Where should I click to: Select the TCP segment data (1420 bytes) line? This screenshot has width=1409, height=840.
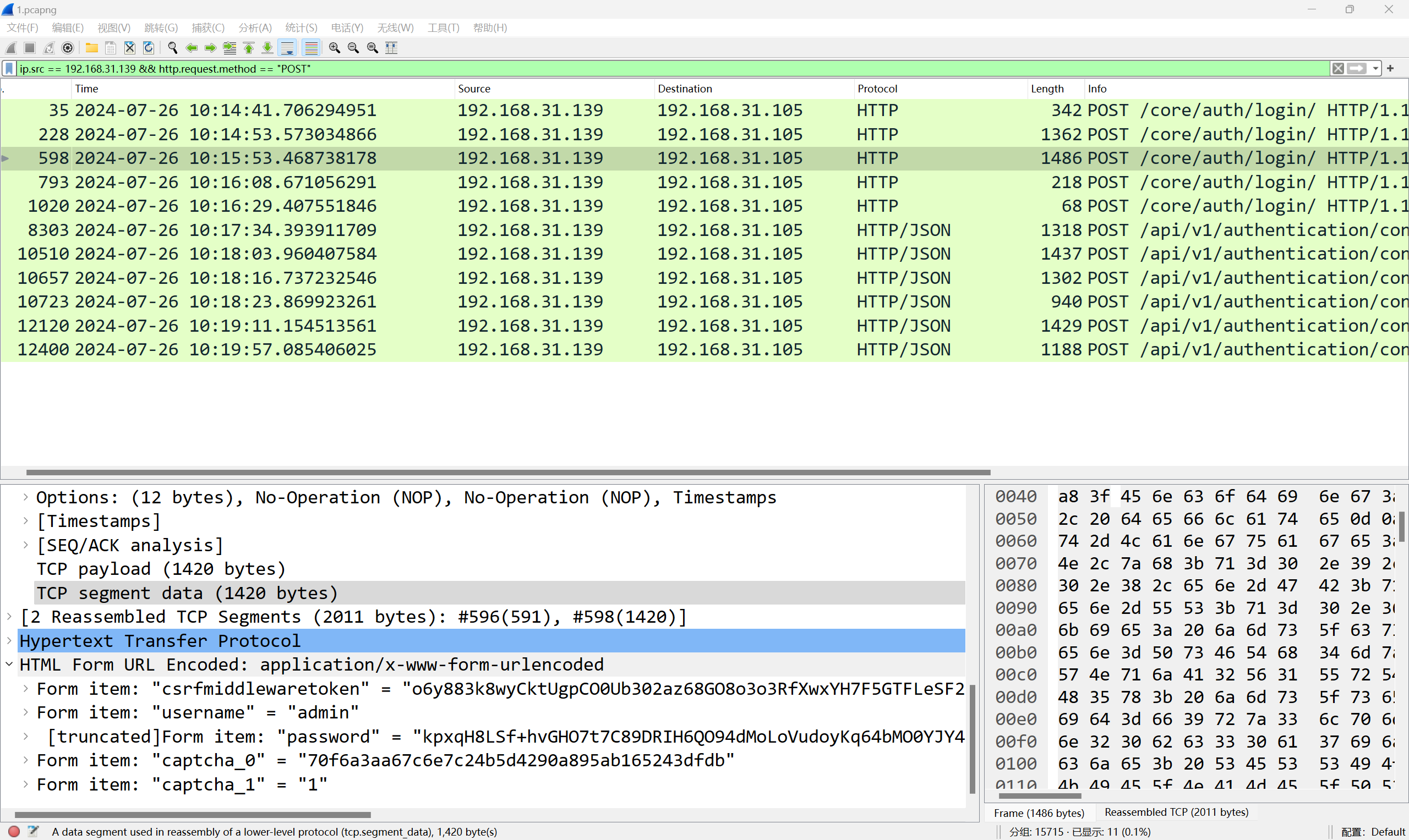coord(500,592)
